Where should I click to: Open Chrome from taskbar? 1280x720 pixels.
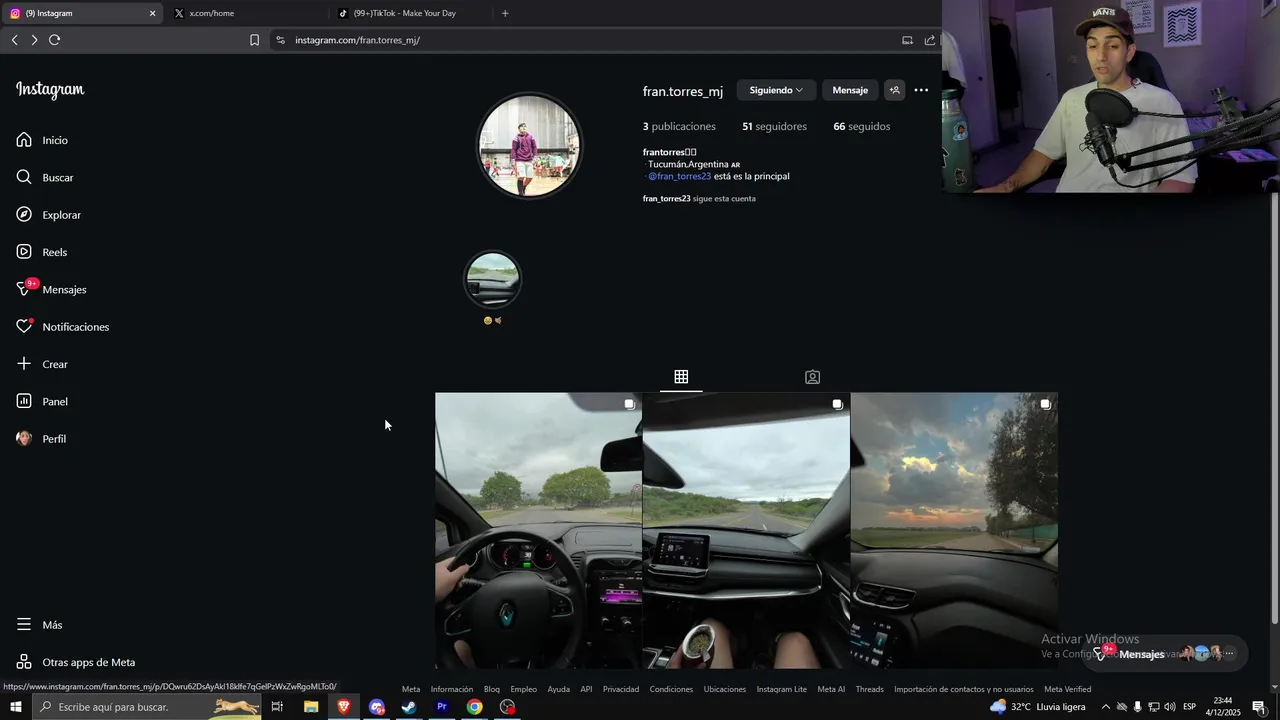point(475,707)
